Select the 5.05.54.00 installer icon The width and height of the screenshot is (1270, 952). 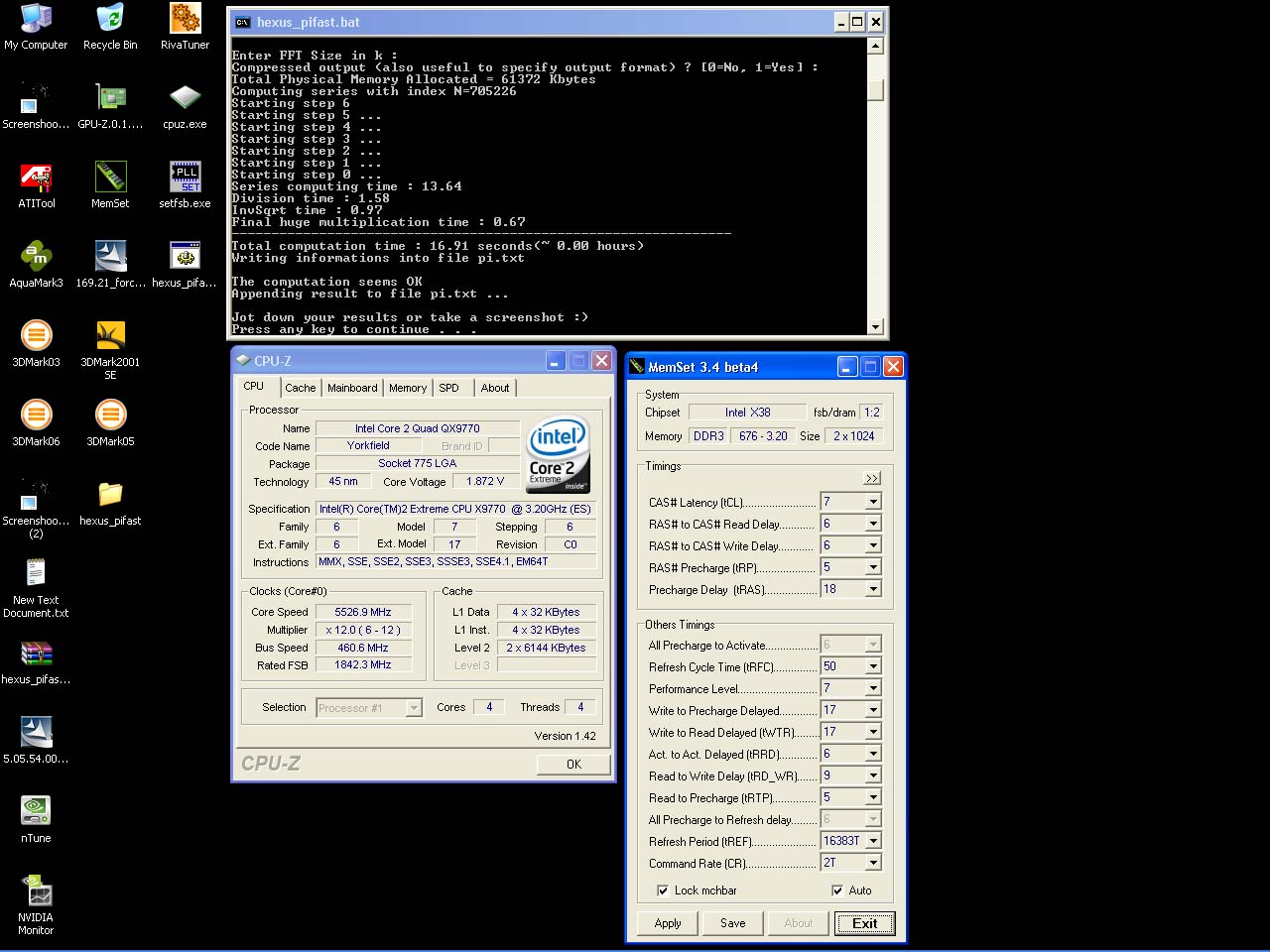[x=36, y=741]
